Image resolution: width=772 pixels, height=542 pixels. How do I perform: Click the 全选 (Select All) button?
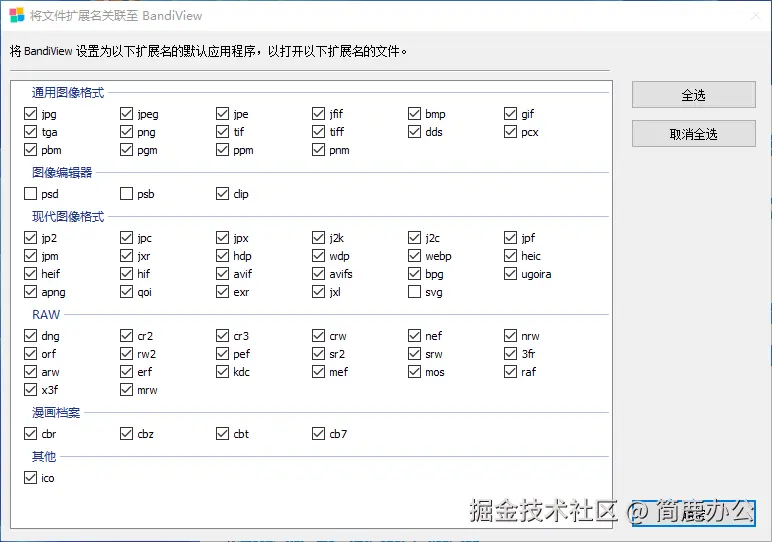coord(693,95)
